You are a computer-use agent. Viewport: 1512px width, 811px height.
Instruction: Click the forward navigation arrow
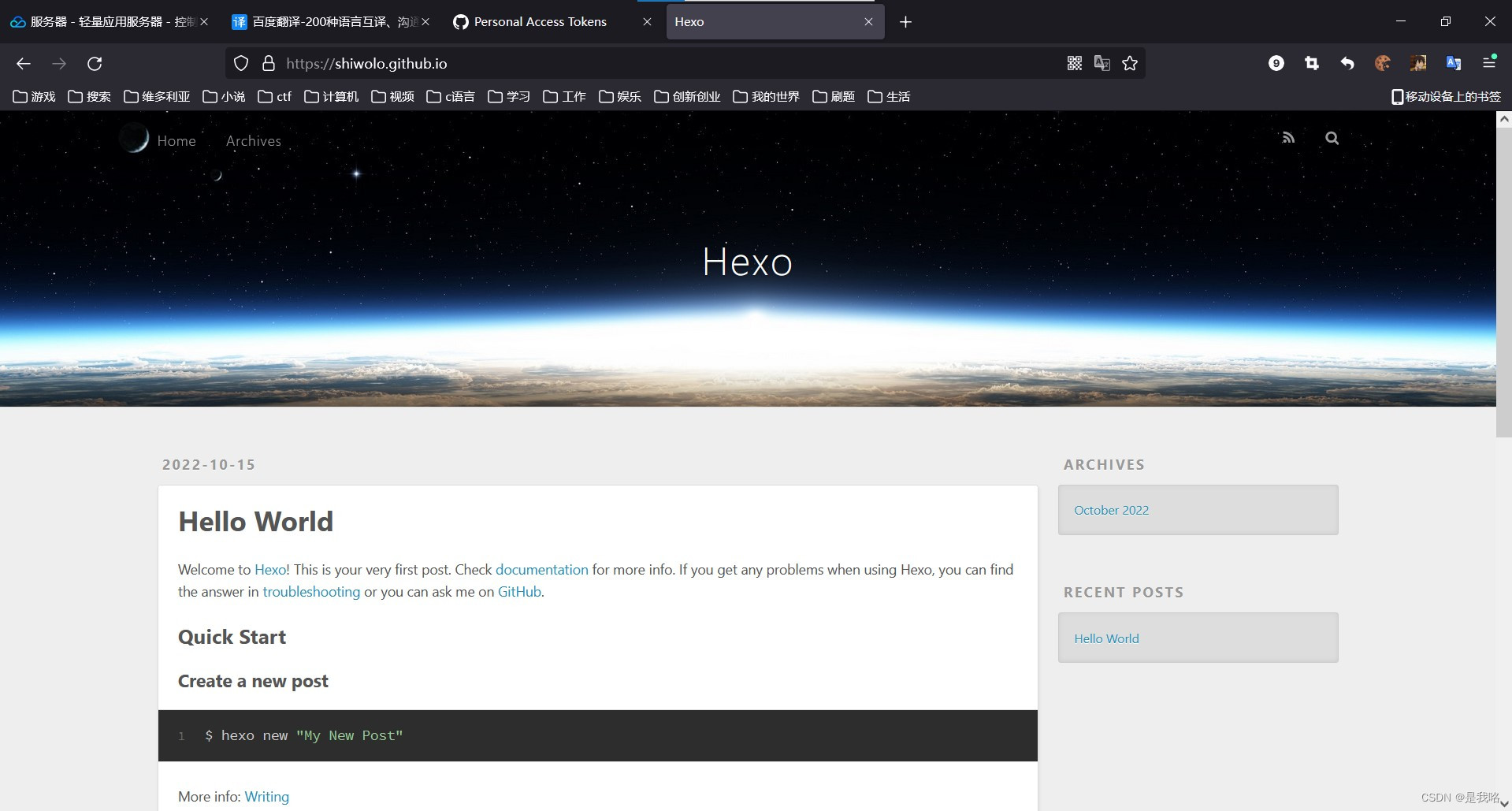(59, 64)
